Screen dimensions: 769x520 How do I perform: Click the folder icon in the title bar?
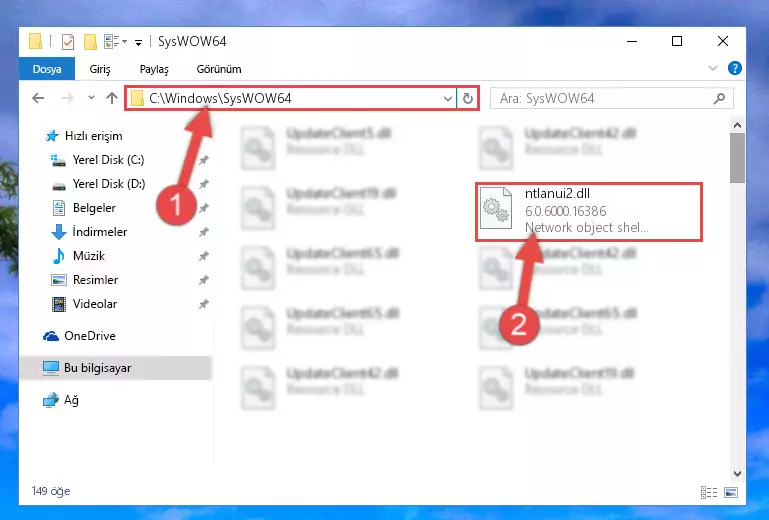coord(35,41)
